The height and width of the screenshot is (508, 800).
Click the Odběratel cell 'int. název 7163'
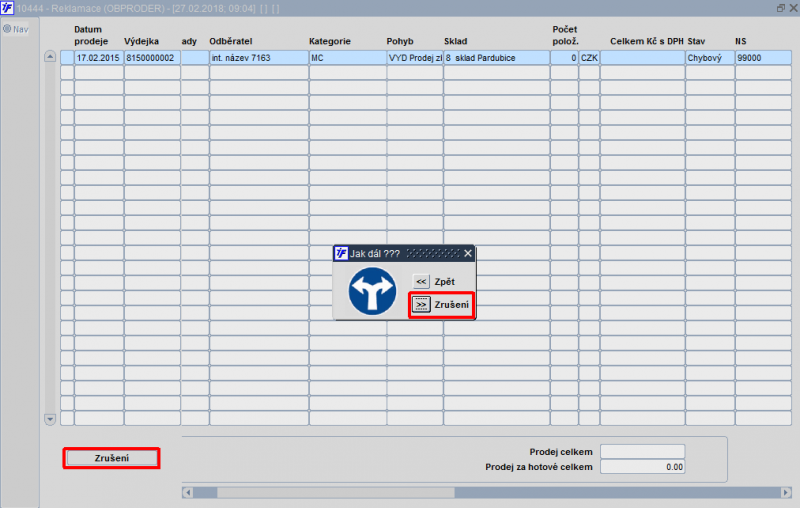point(259,58)
